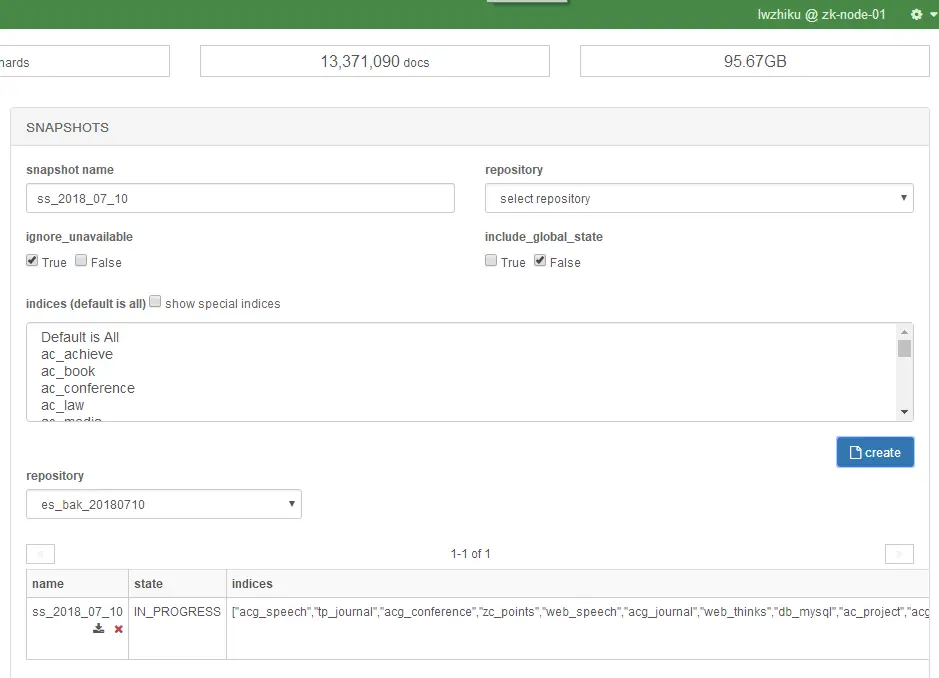Delete the ss_2018_07_10 snapshot with red X
939x678 pixels.
pos(119,629)
